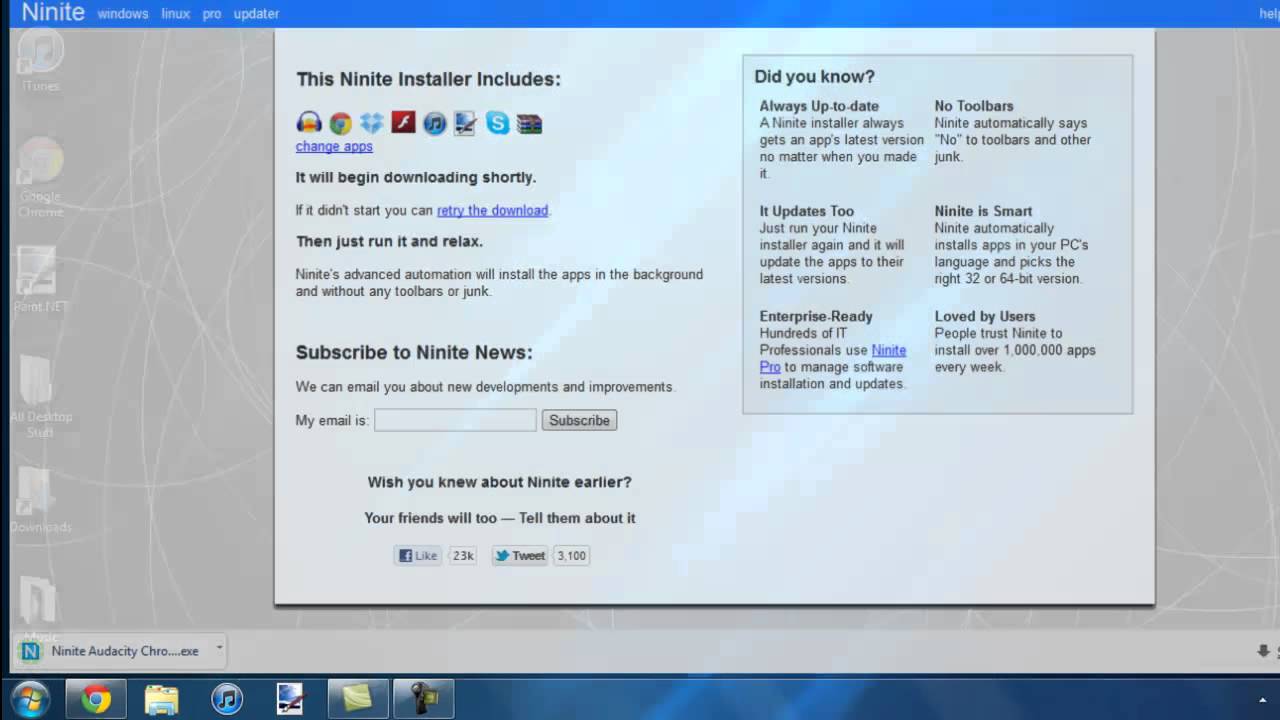
Task: Click the 3,100 tweet count
Action: click(x=571, y=556)
